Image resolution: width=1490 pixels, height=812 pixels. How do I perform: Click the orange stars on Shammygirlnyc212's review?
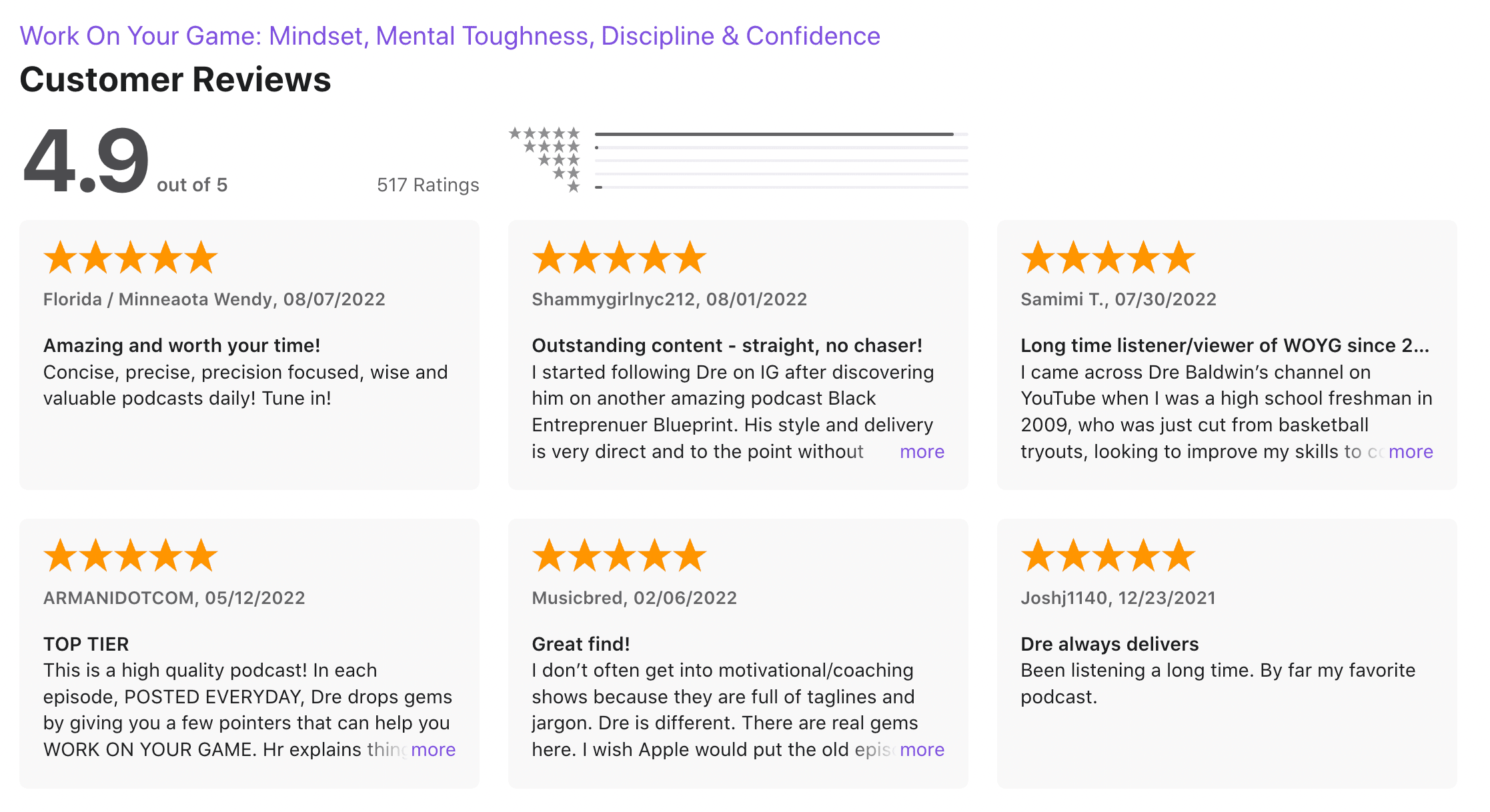pos(619,258)
